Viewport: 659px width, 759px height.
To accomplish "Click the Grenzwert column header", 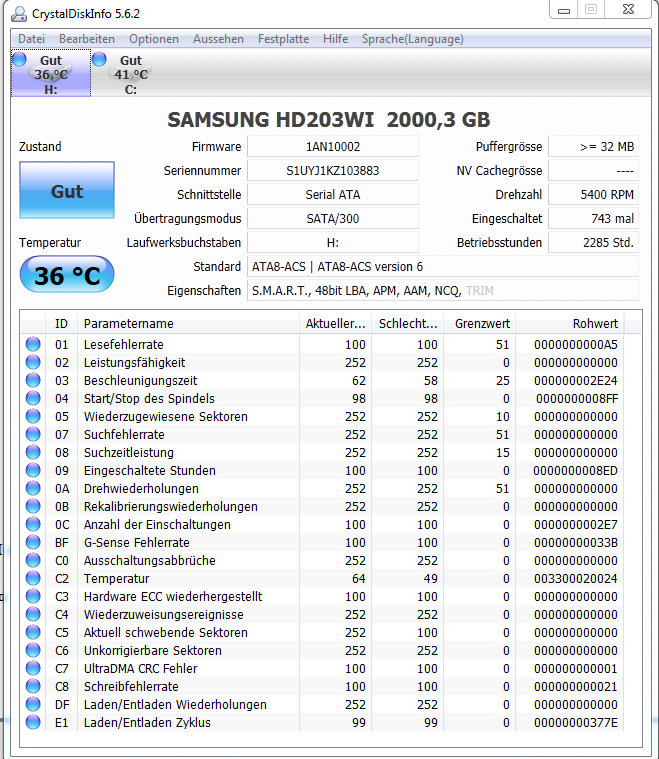I will coord(480,323).
